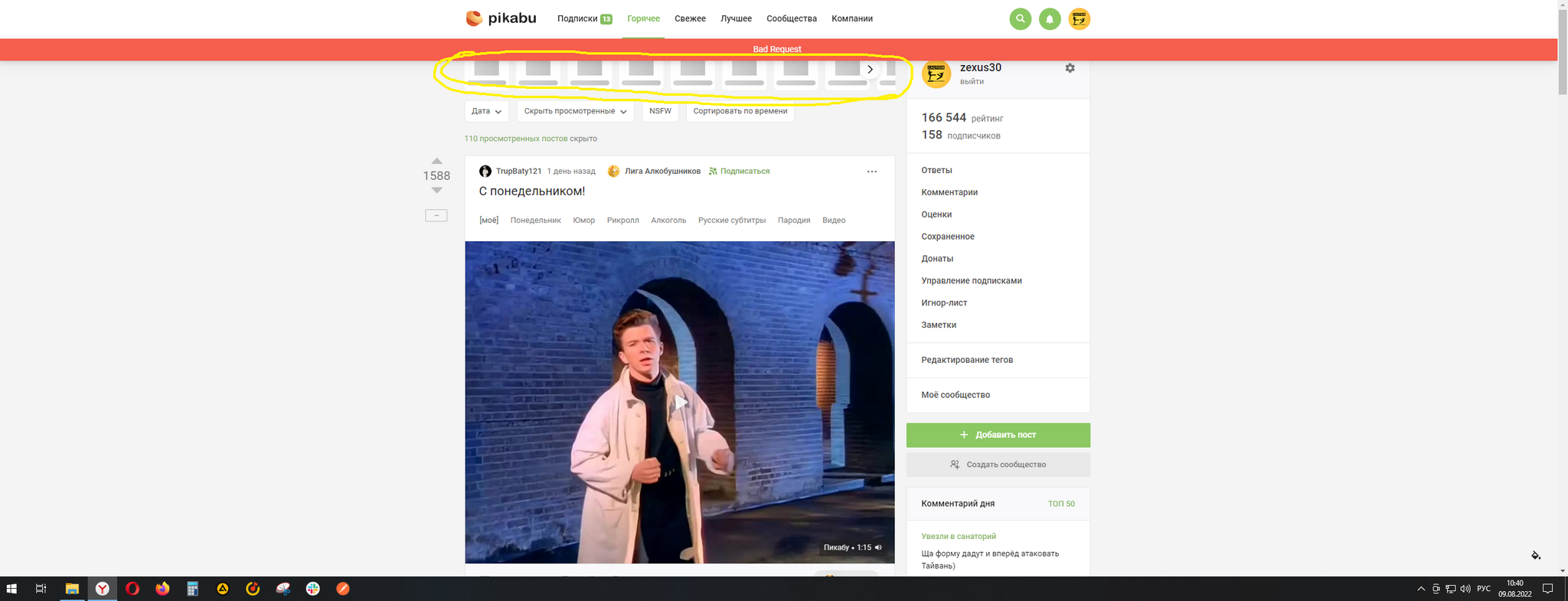The image size is (1568, 601).
Task: Click TrupBaty121 author avatar
Action: (485, 171)
